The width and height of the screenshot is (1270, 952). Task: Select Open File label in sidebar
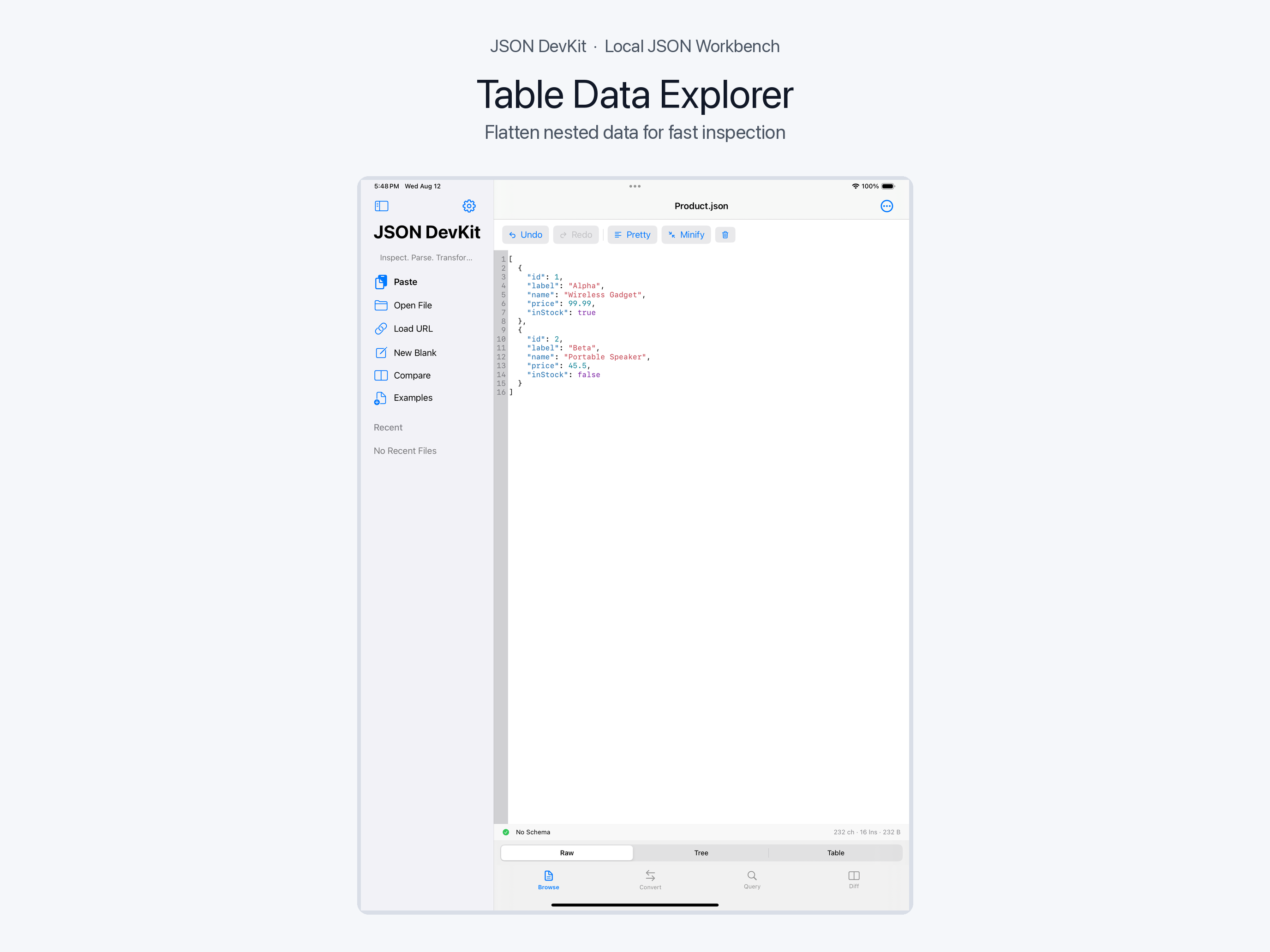pos(412,305)
